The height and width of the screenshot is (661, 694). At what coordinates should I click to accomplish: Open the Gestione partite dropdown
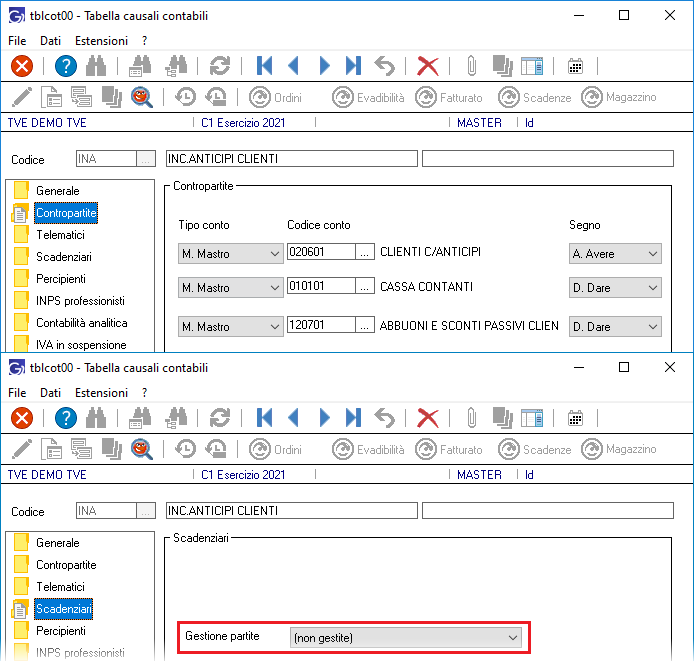(x=406, y=638)
